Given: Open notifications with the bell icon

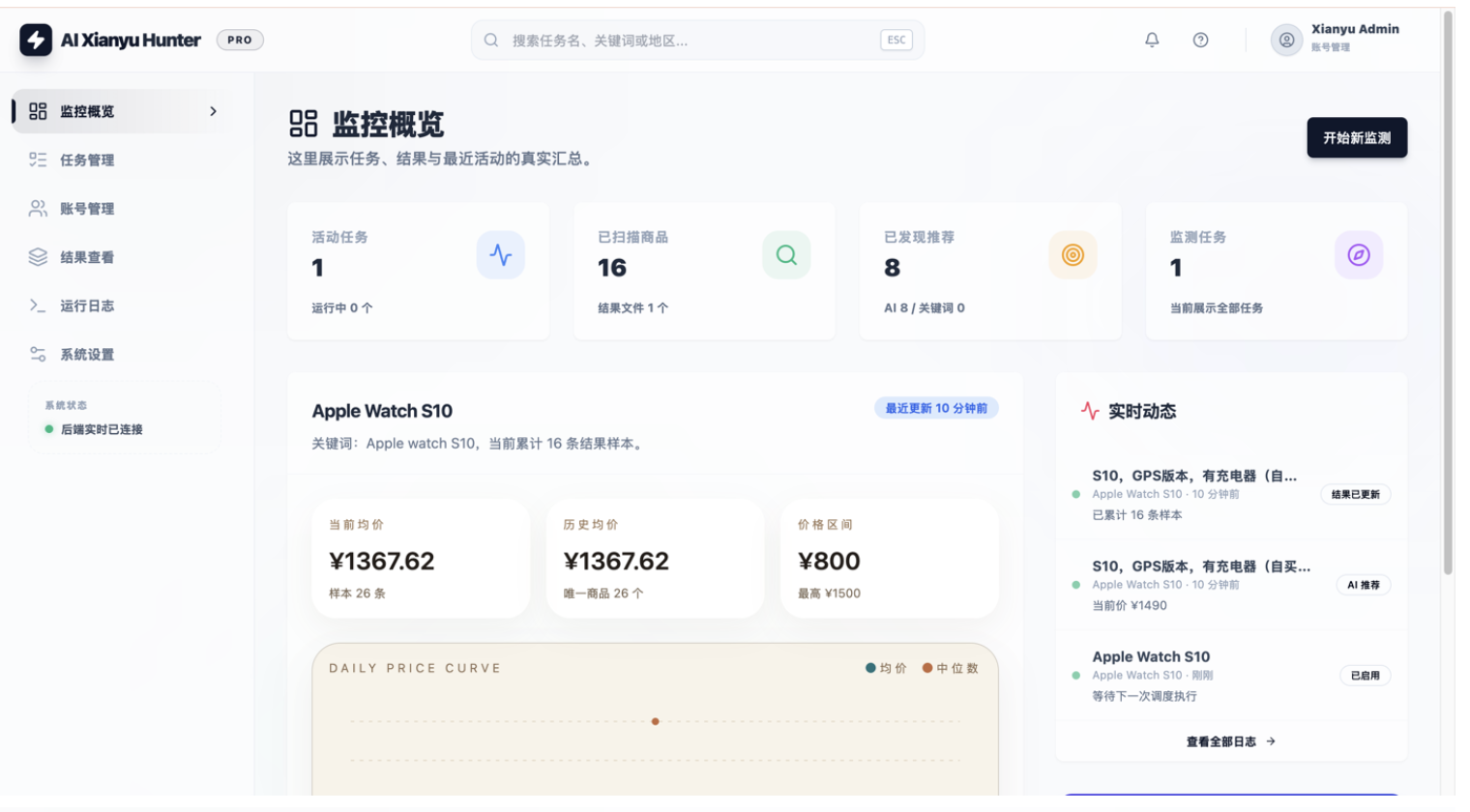Looking at the screenshot, I should point(1152,40).
